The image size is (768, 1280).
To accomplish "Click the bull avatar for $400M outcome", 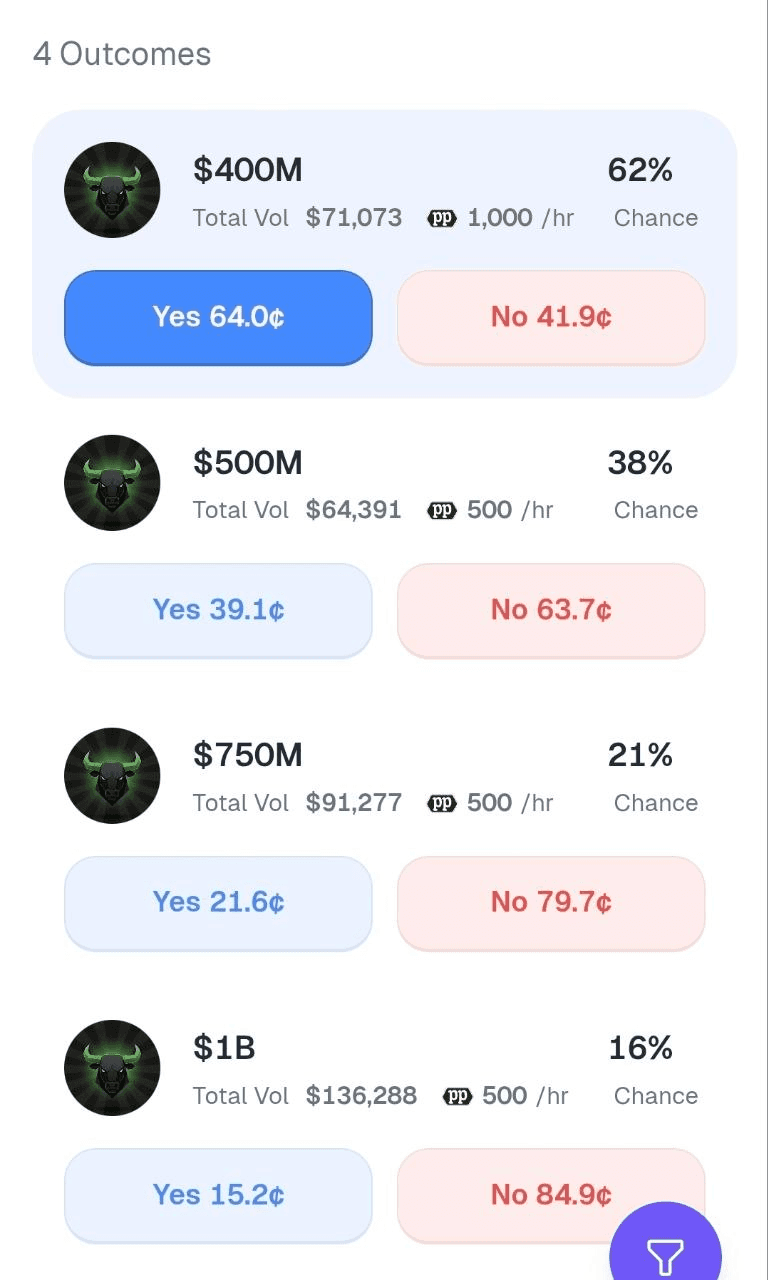I will click(112, 190).
